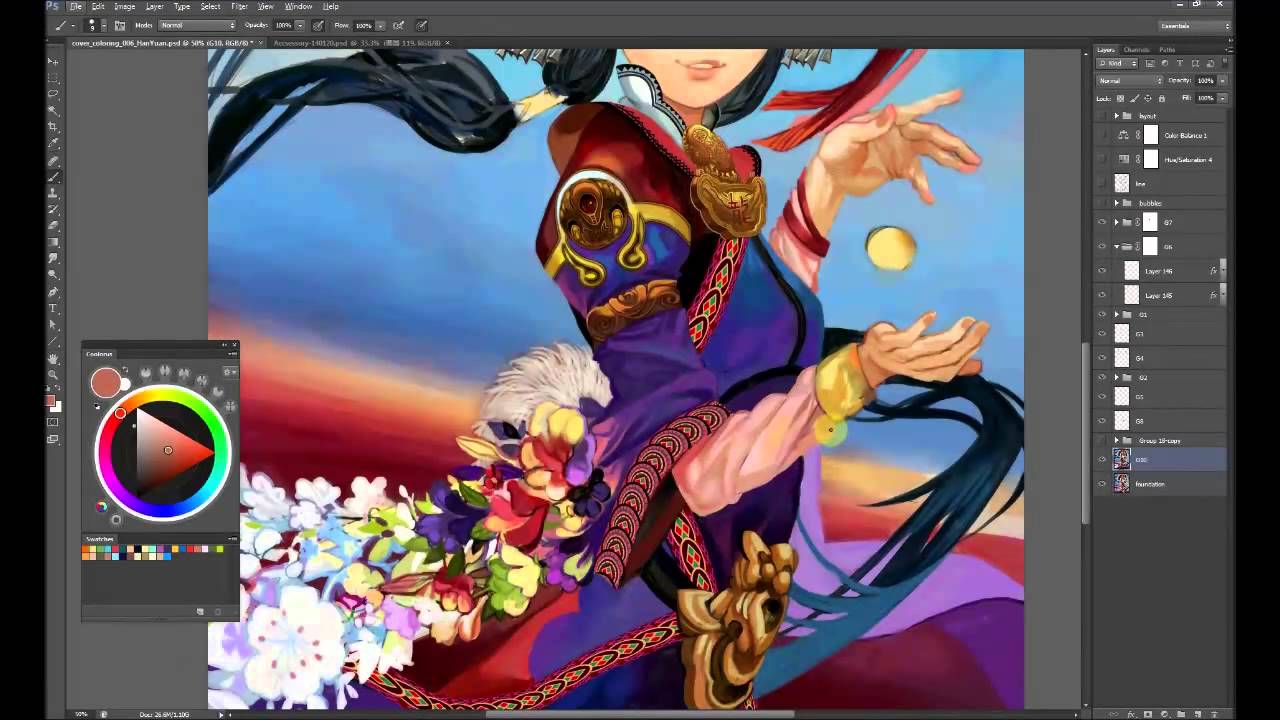Toggle the Brush panel icon in options bar
Viewport: 1280px width, 720px height.
(120, 25)
